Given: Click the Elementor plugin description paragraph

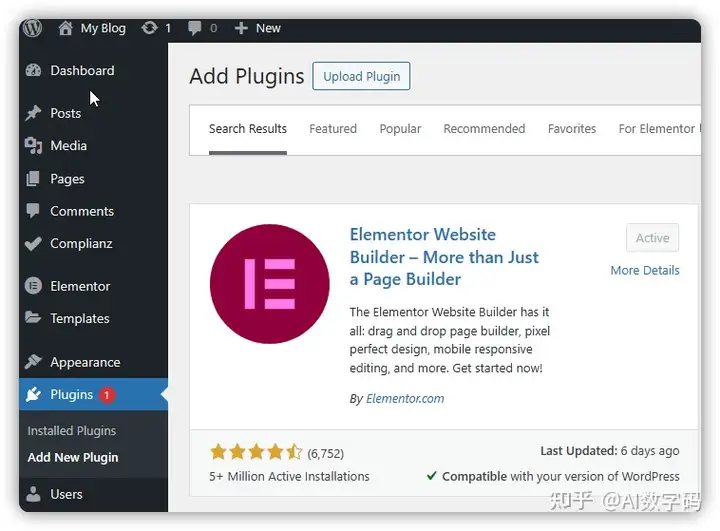Looking at the screenshot, I should 450,340.
